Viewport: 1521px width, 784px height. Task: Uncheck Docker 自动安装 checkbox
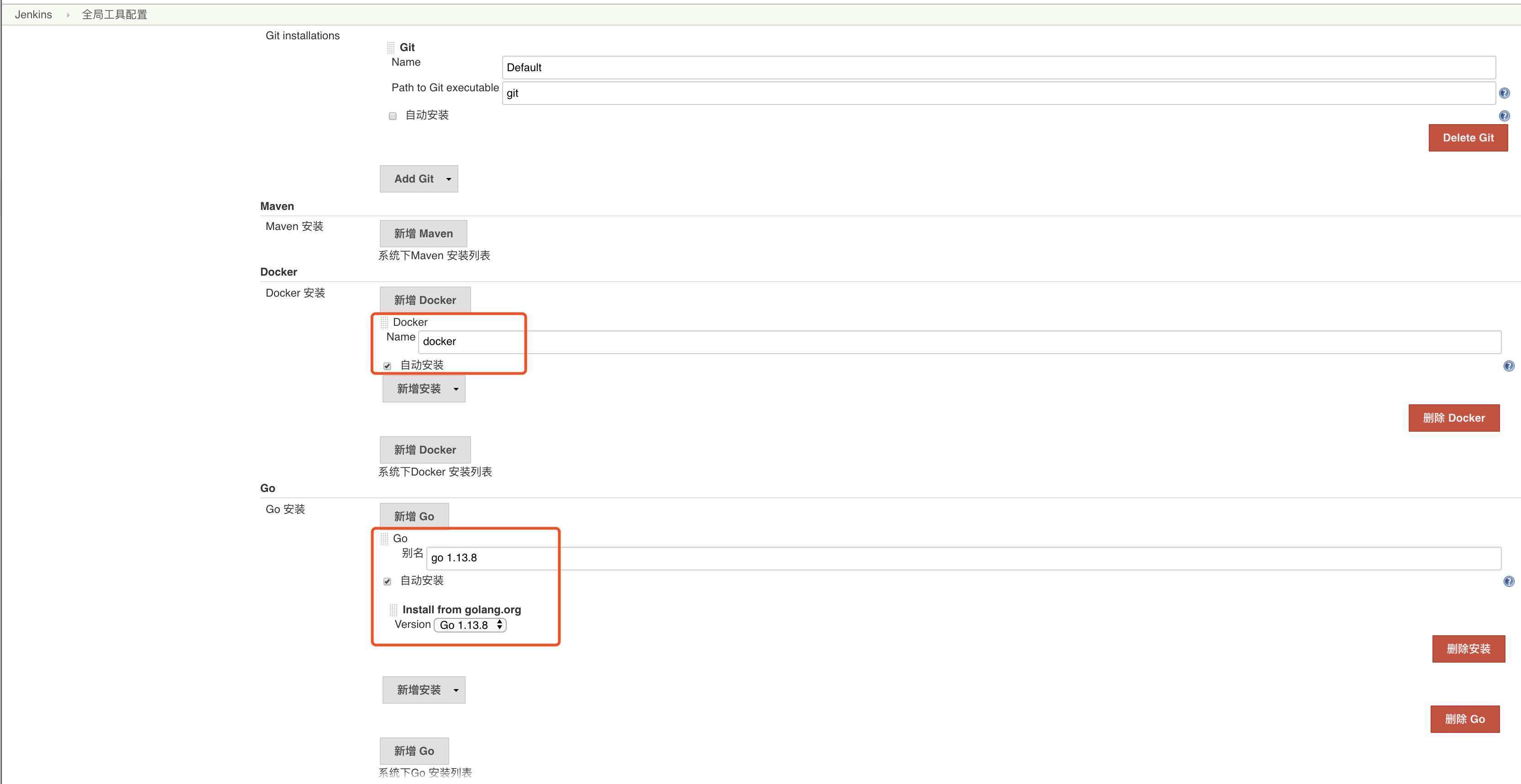point(388,366)
